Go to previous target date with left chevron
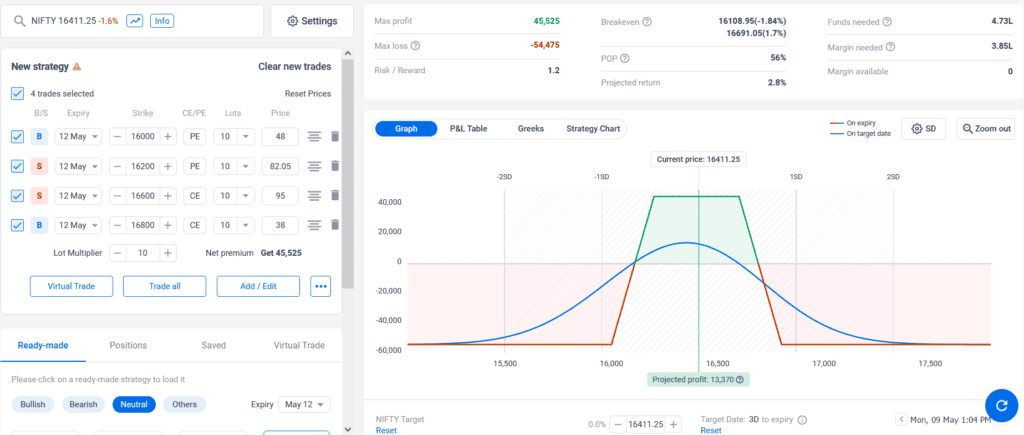The width and height of the screenshot is (1024, 435). click(x=901, y=419)
